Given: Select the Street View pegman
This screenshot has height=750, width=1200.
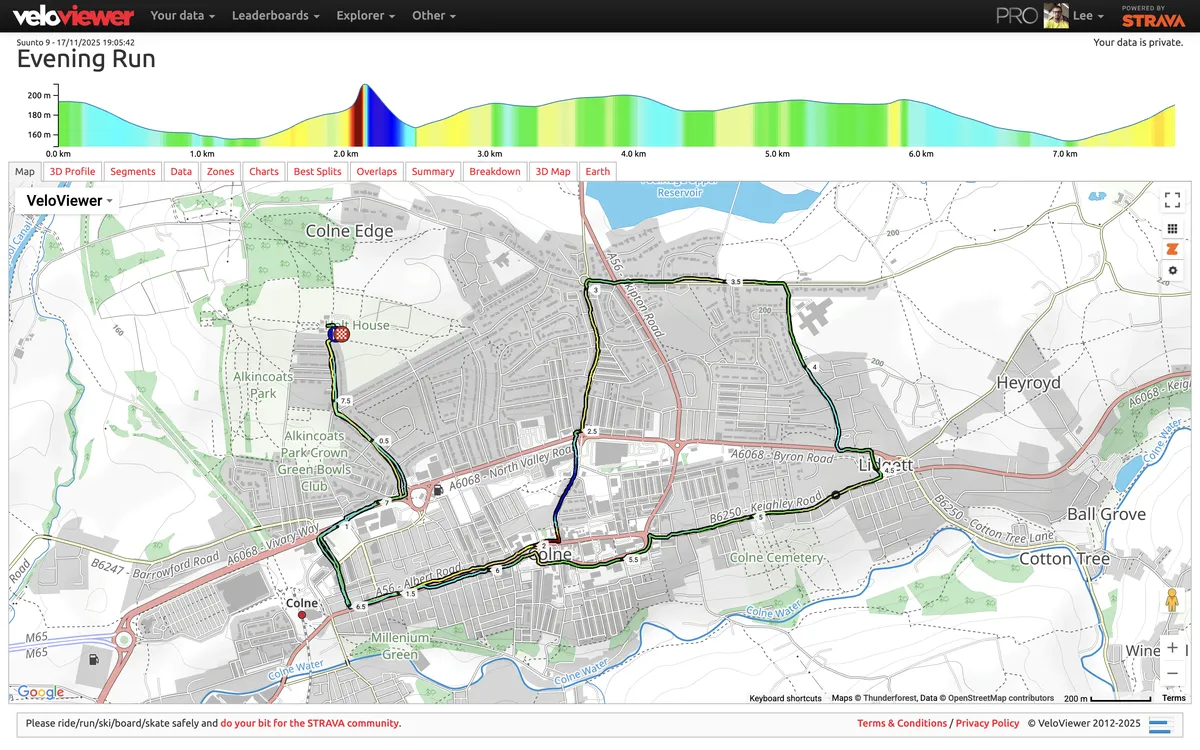Looking at the screenshot, I should pos(1173,601).
